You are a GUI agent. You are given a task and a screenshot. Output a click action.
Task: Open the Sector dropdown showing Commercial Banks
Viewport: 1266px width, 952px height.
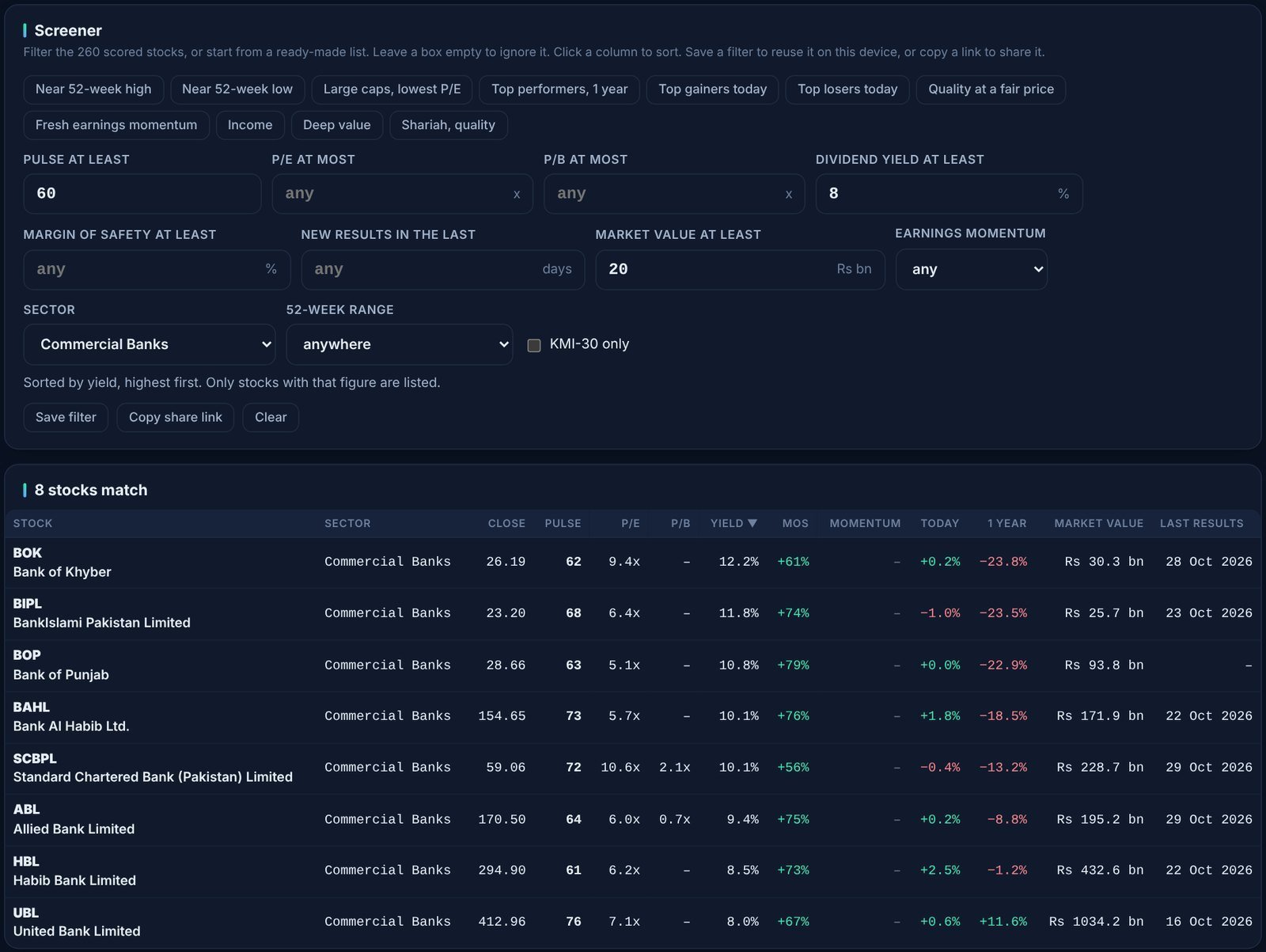[150, 344]
